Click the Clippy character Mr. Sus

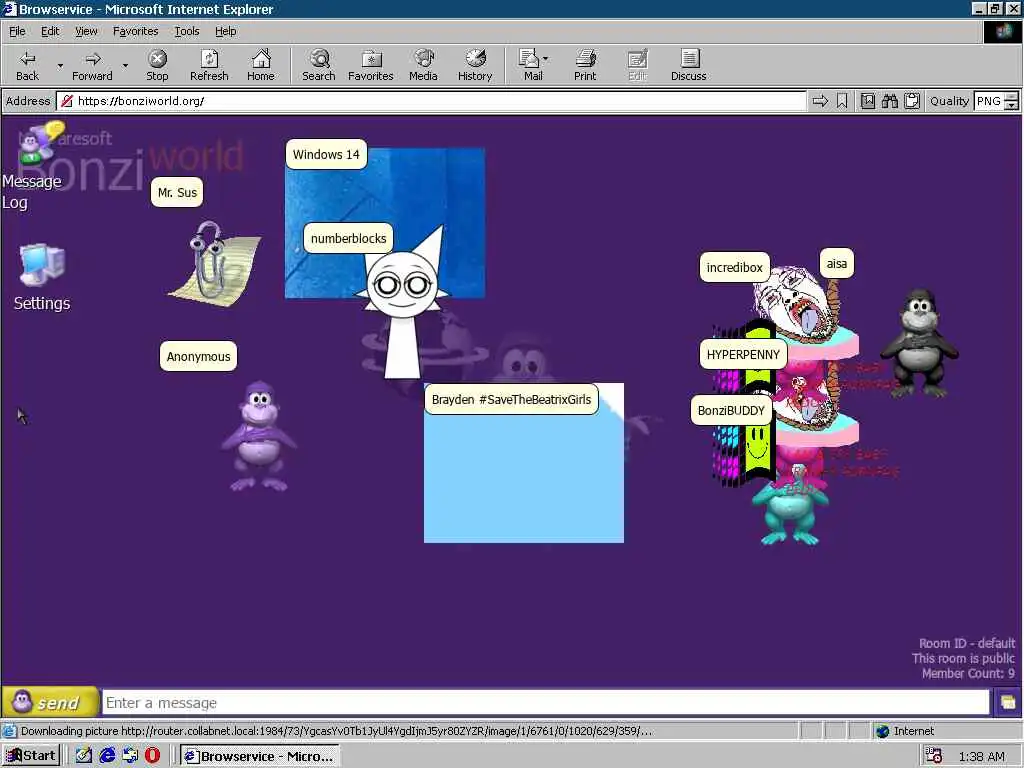[x=214, y=263]
